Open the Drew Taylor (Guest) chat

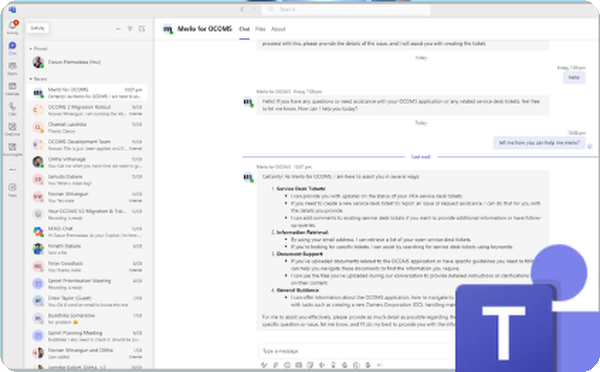87,301
